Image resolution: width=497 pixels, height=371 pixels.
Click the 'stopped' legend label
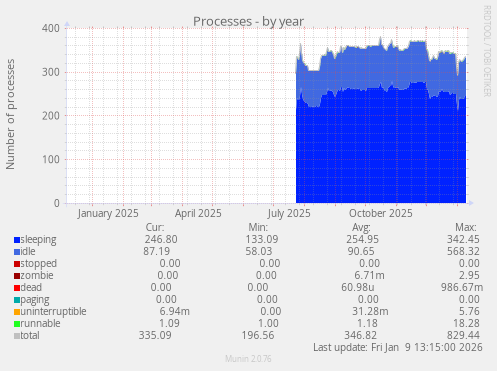pos(39,263)
